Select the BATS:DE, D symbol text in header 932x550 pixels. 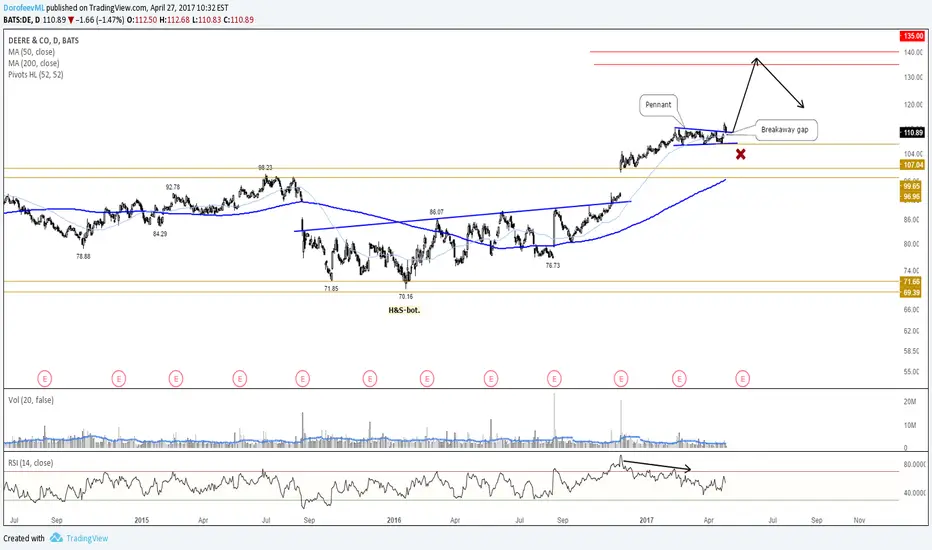[21, 20]
